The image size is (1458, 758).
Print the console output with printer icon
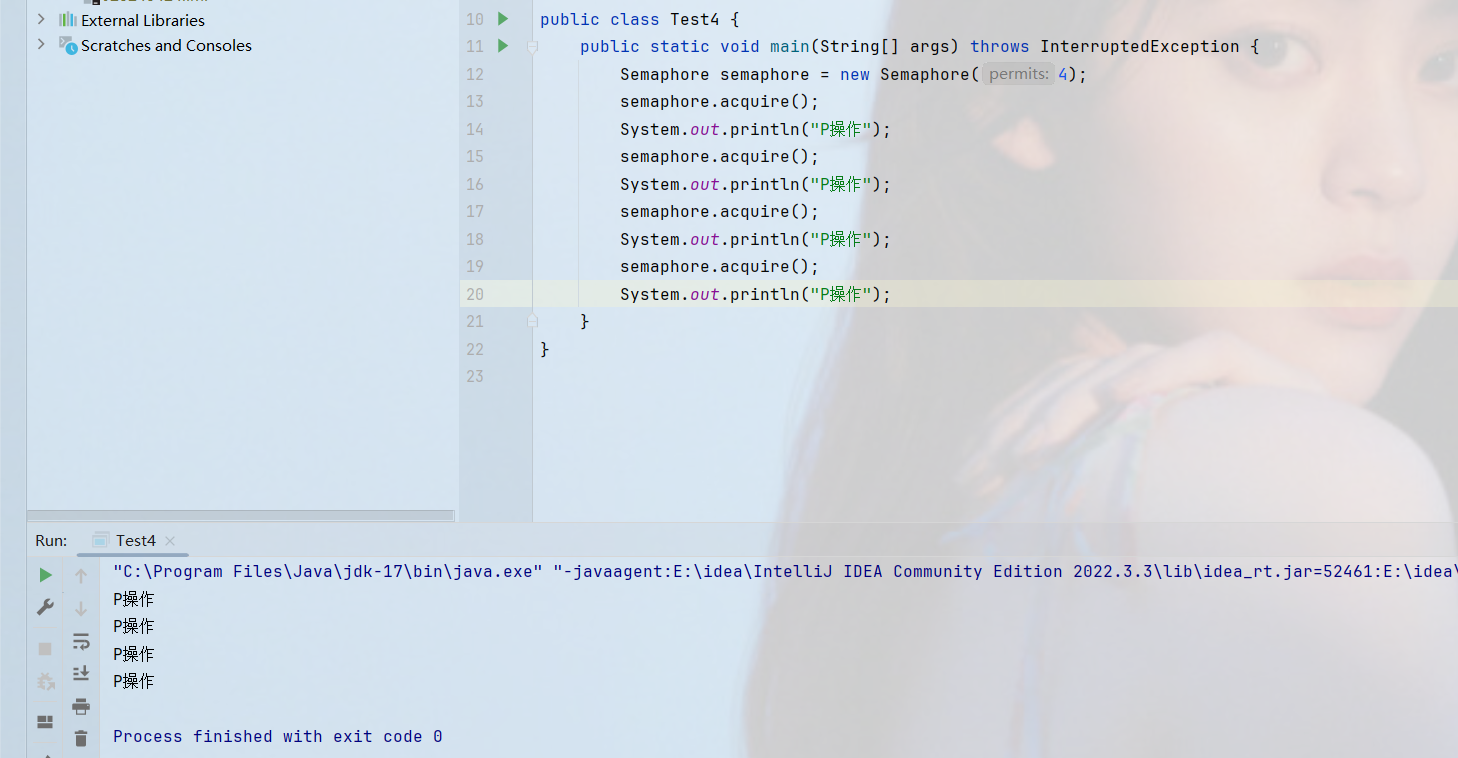click(x=81, y=706)
